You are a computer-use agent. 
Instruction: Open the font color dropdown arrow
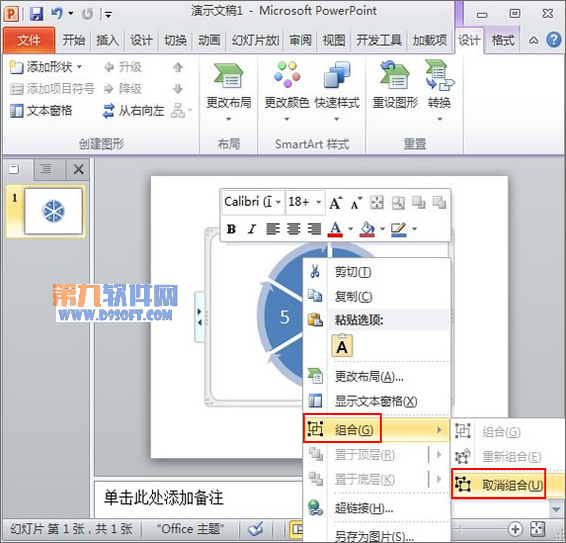point(350,229)
